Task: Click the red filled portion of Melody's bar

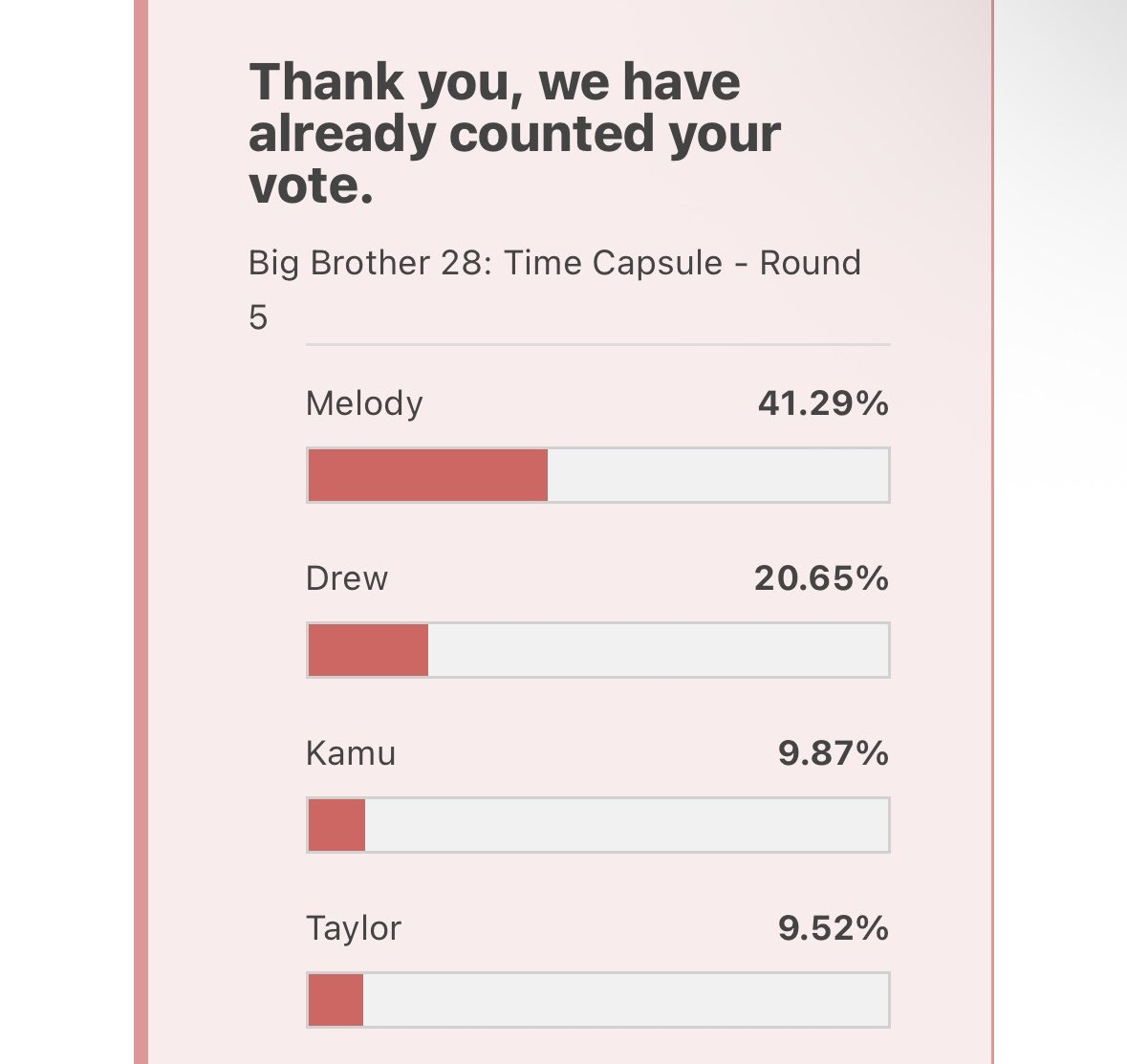Action: pos(428,475)
